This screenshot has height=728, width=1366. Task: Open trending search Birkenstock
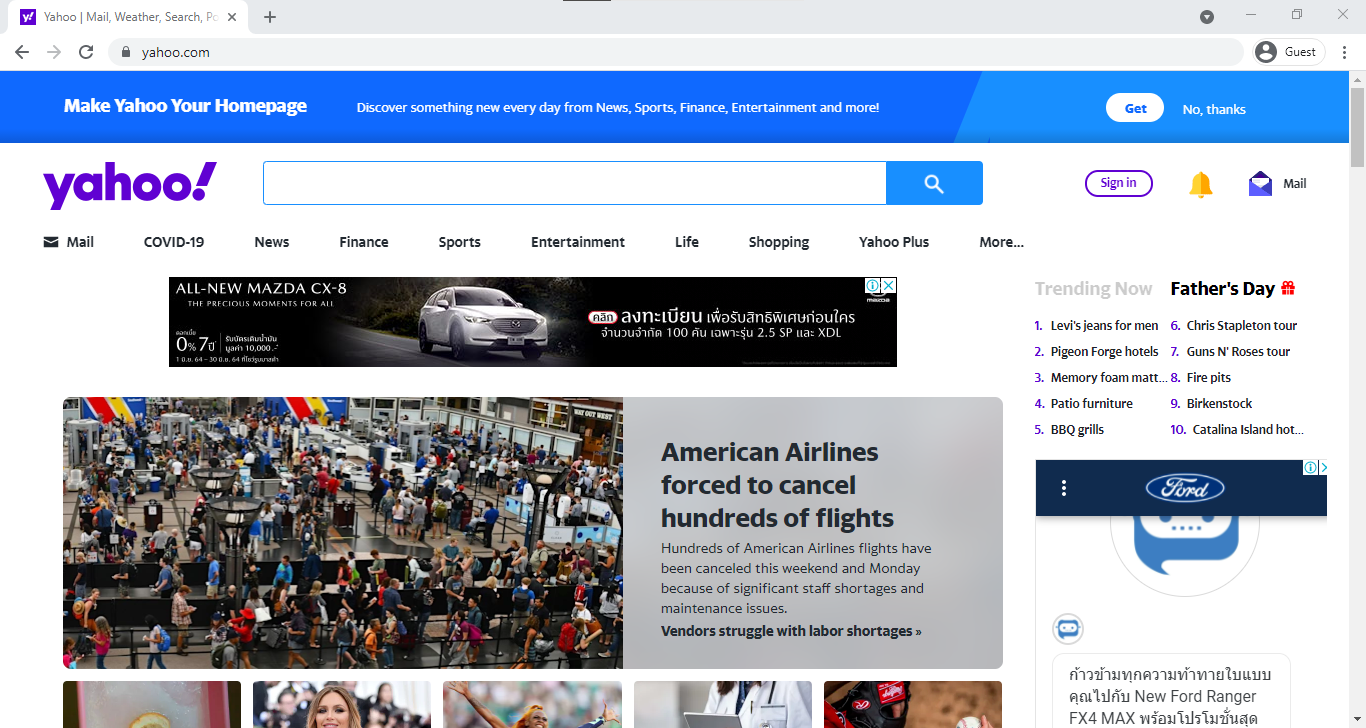[x=1219, y=403]
